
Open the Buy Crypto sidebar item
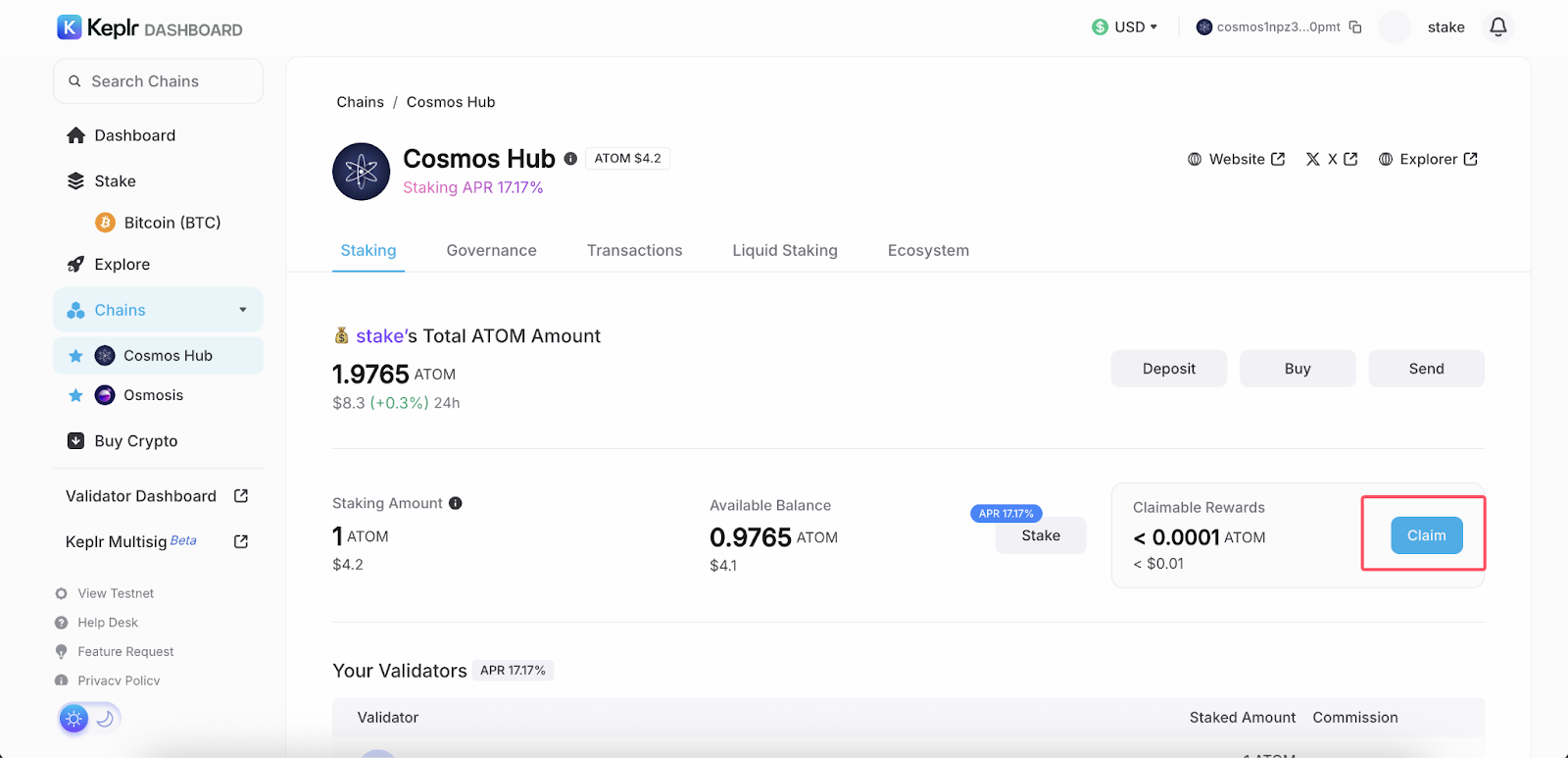tap(135, 441)
